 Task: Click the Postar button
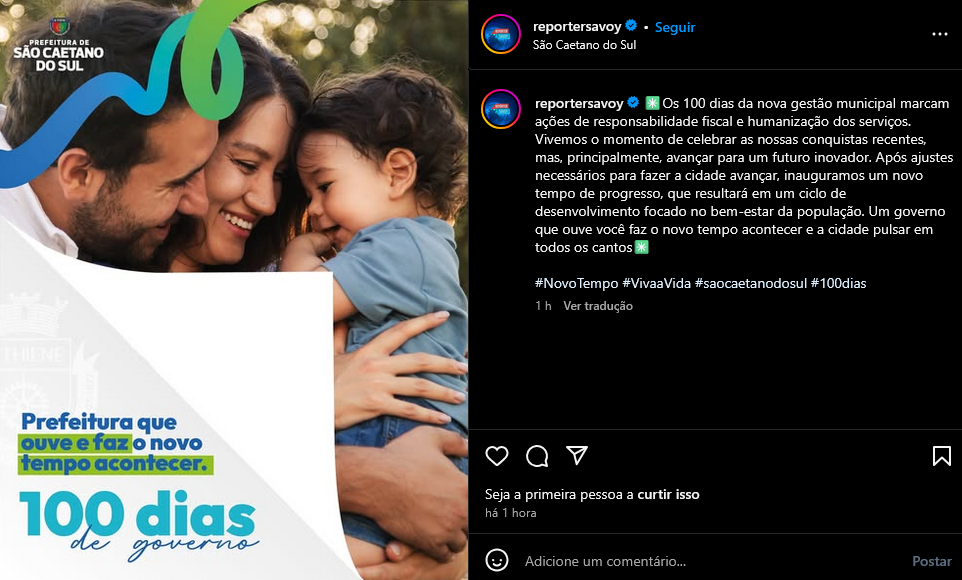(931, 561)
